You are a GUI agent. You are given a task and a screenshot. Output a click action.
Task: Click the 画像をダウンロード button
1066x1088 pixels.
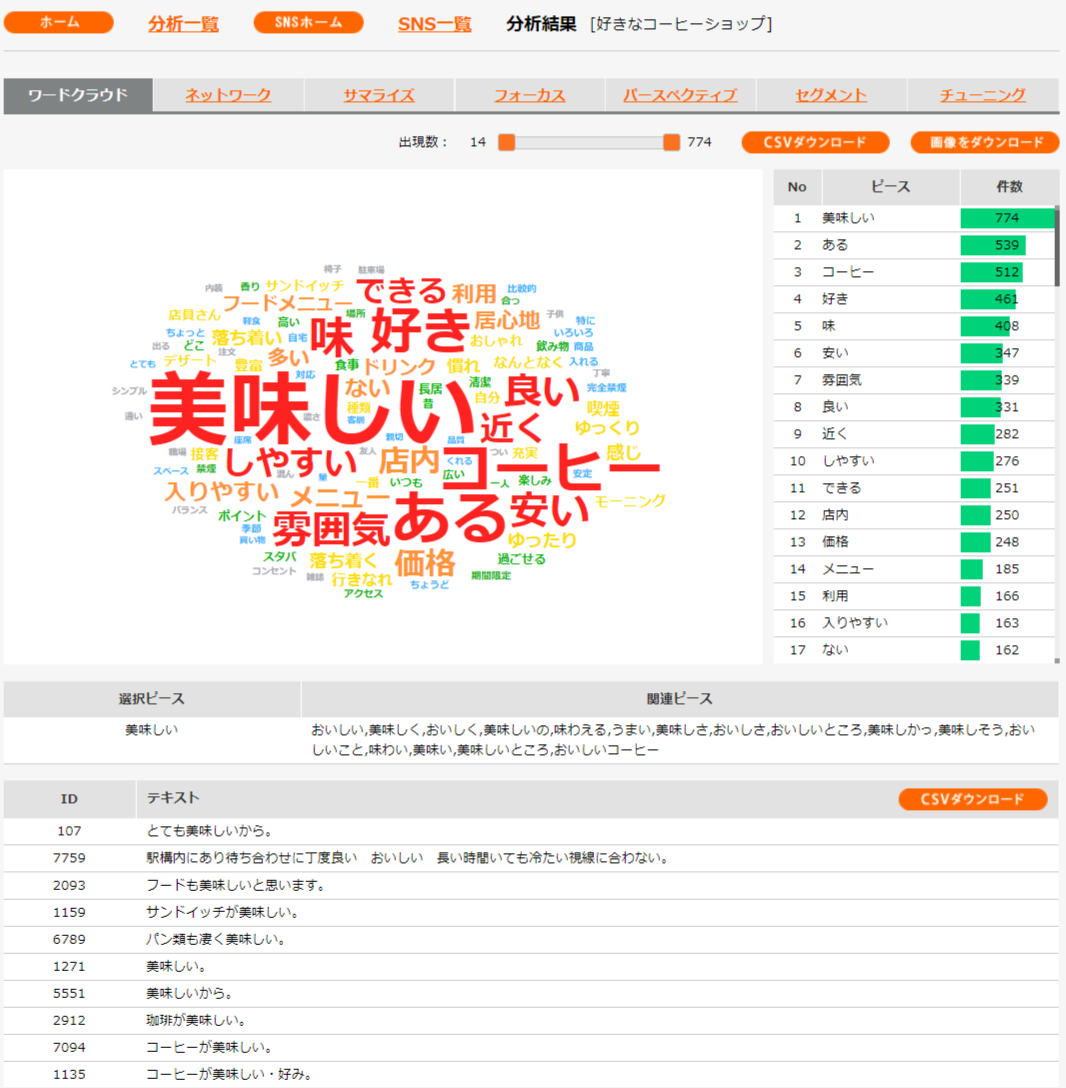click(x=984, y=142)
